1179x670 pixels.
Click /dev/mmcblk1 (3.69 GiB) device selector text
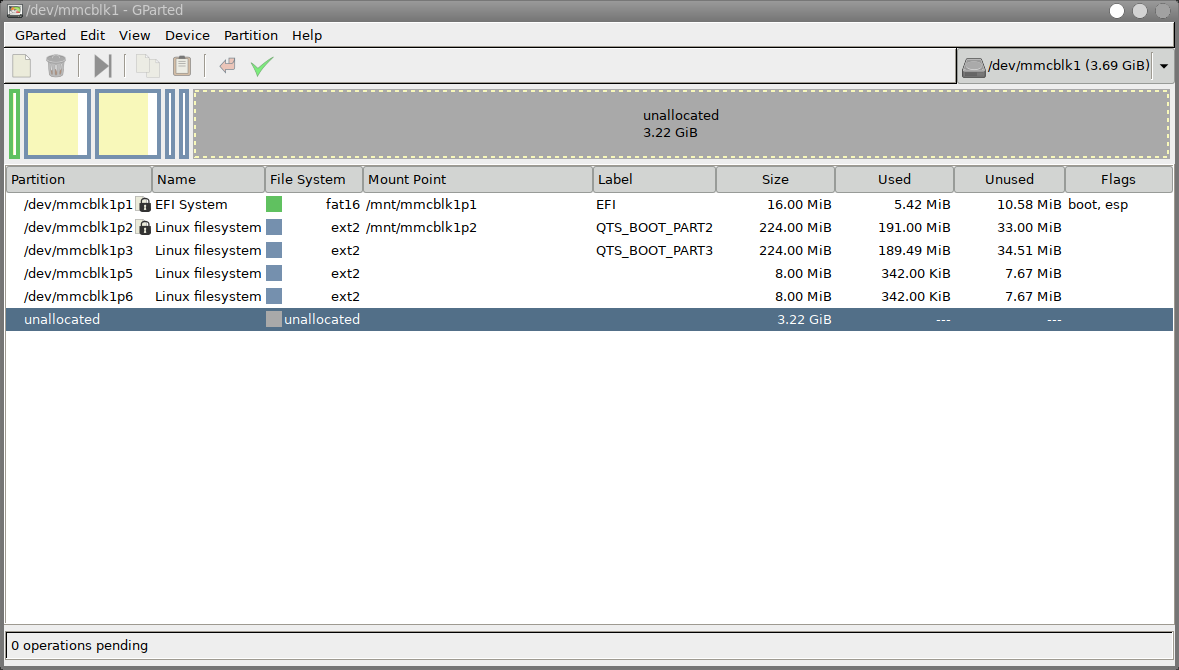(x=1068, y=65)
